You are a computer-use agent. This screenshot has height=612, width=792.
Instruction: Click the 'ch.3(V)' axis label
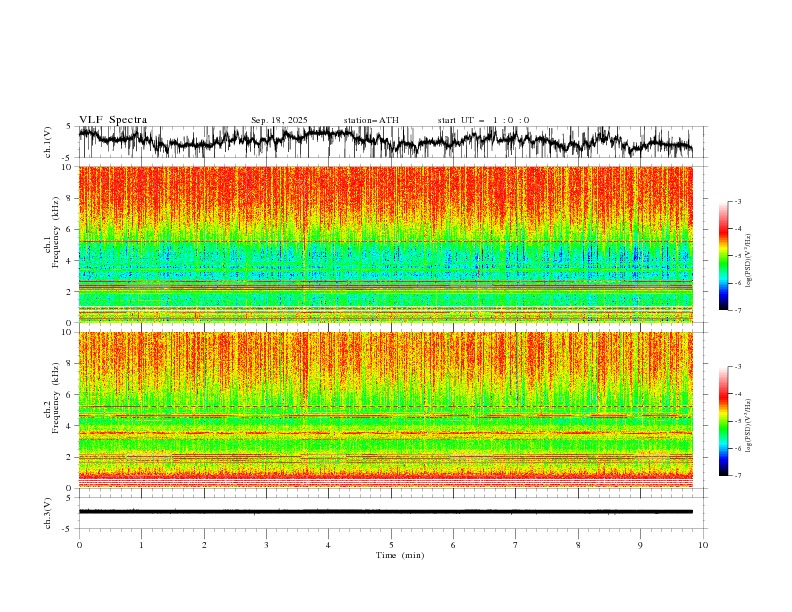[48, 513]
